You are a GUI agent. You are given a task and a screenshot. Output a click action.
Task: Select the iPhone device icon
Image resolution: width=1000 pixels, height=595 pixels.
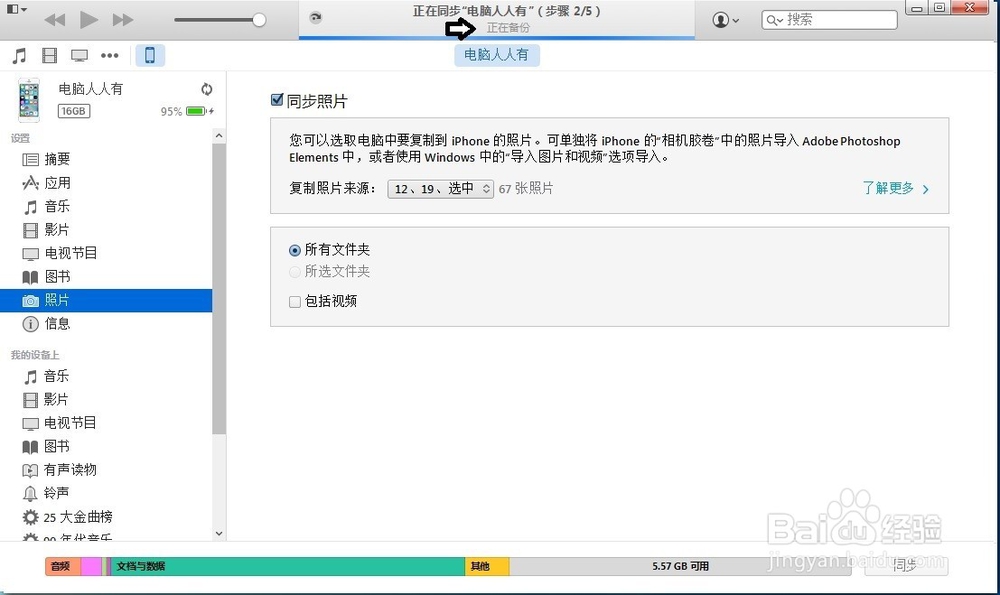[x=149, y=55]
